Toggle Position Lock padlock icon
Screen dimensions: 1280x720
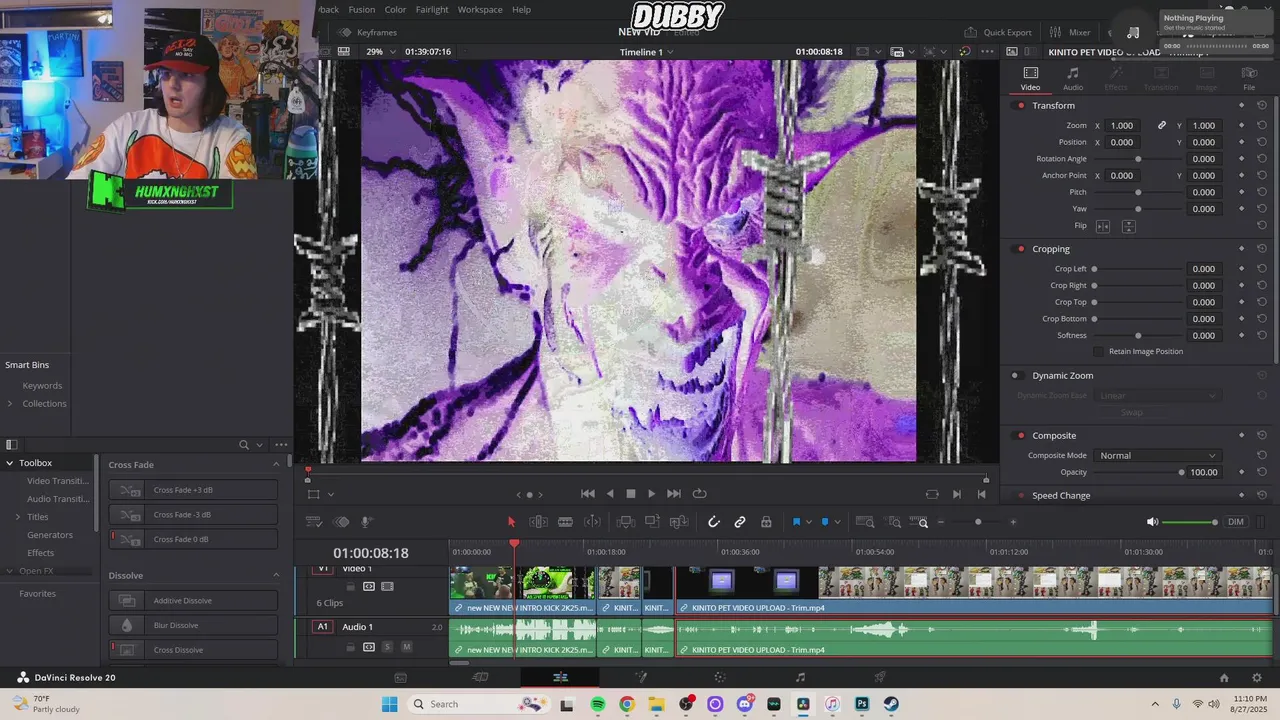point(766,522)
